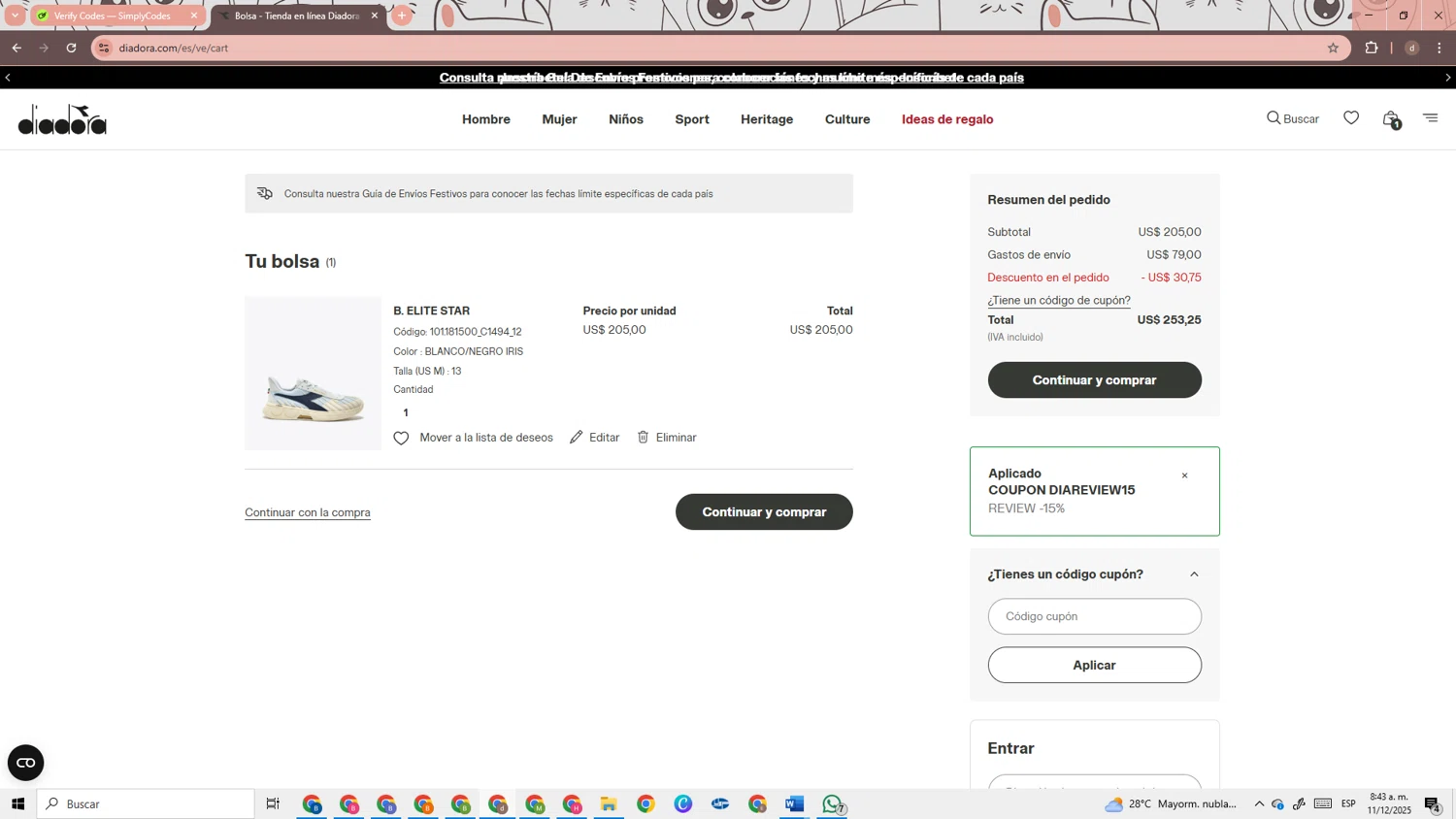
Task: Click the heart next to Mover a la lista de deseos
Action: pyautogui.click(x=401, y=438)
